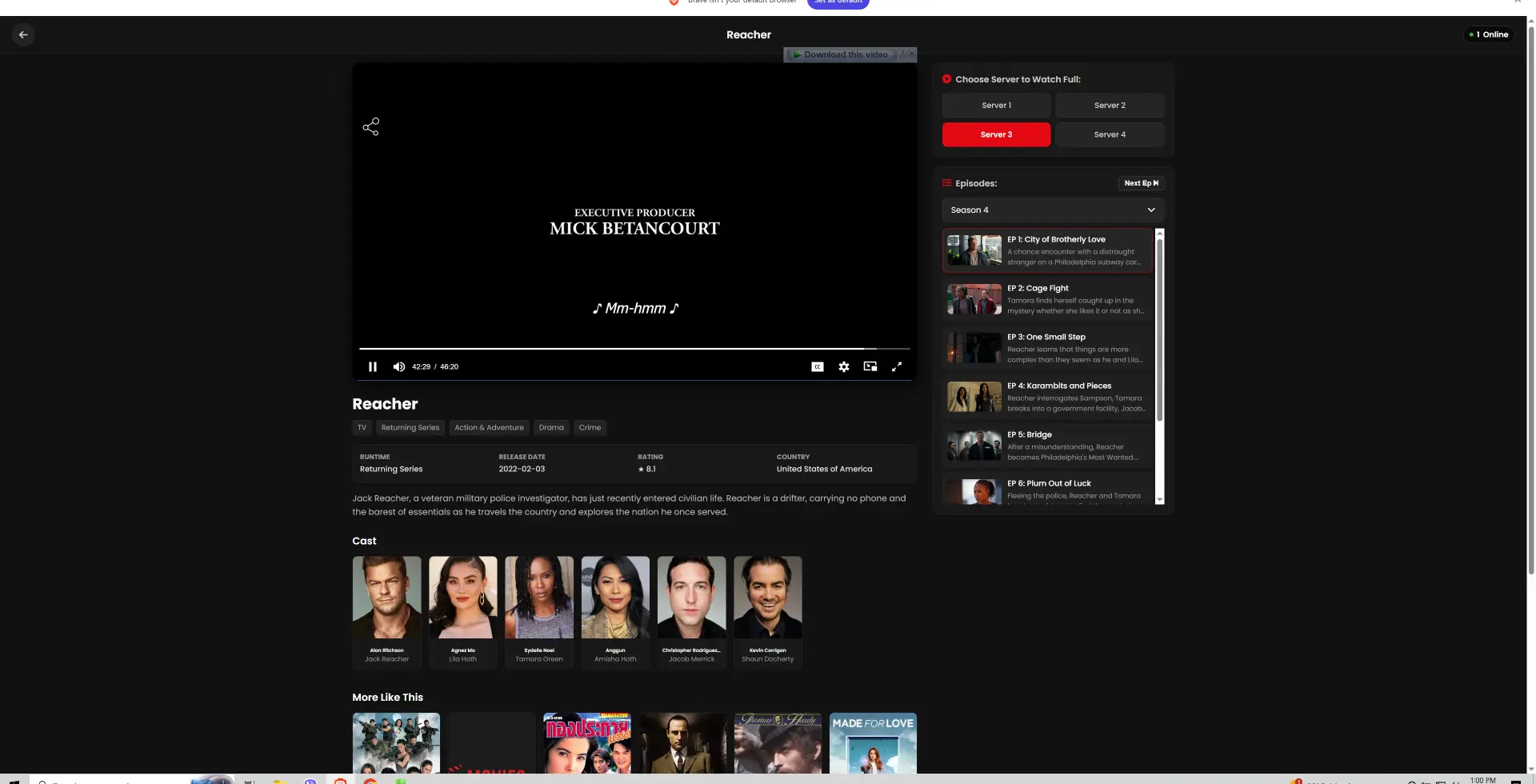
Task: Seek along the video progress bar
Action: coord(634,349)
